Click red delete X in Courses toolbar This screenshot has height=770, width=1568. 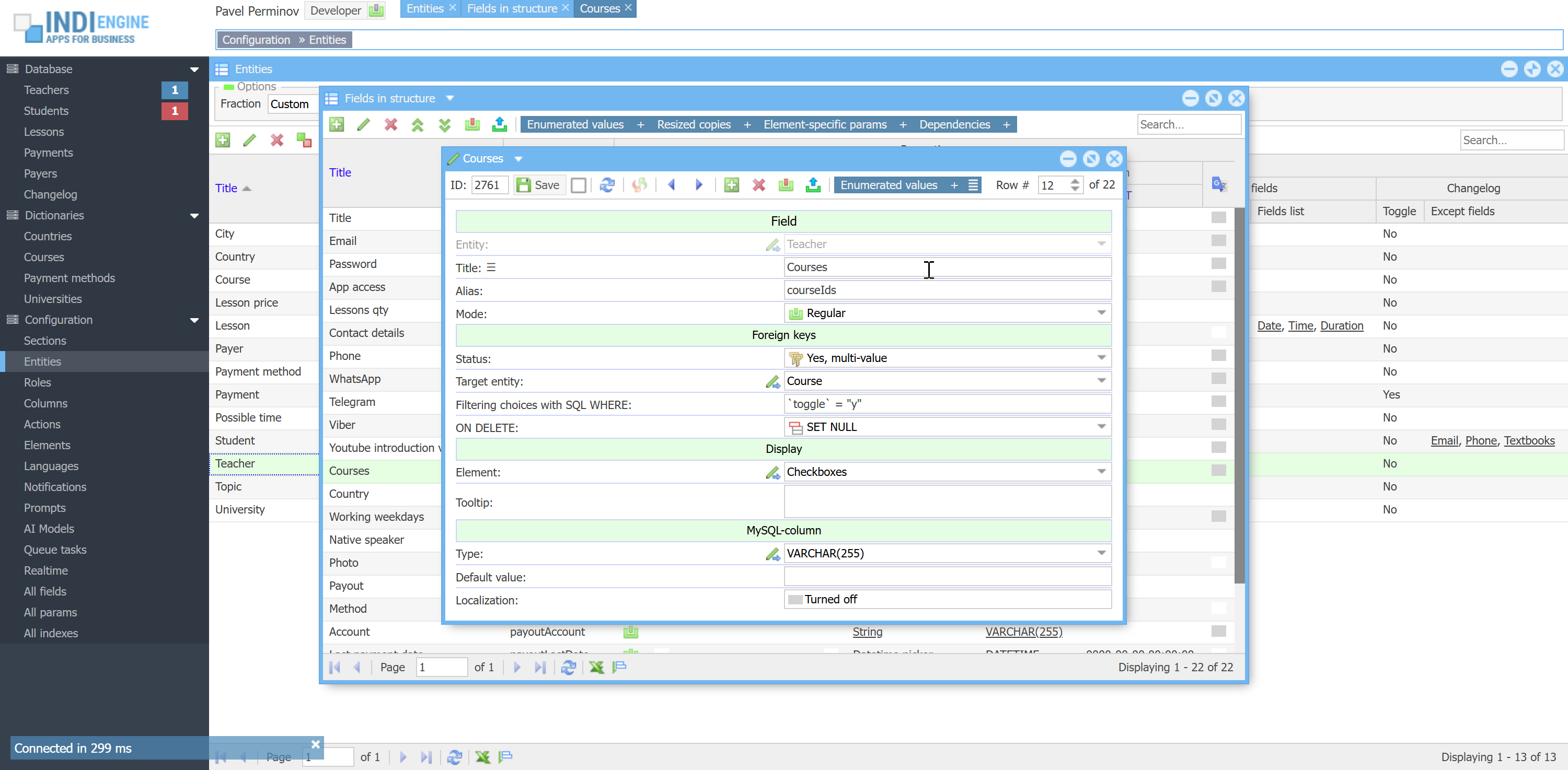[758, 185]
